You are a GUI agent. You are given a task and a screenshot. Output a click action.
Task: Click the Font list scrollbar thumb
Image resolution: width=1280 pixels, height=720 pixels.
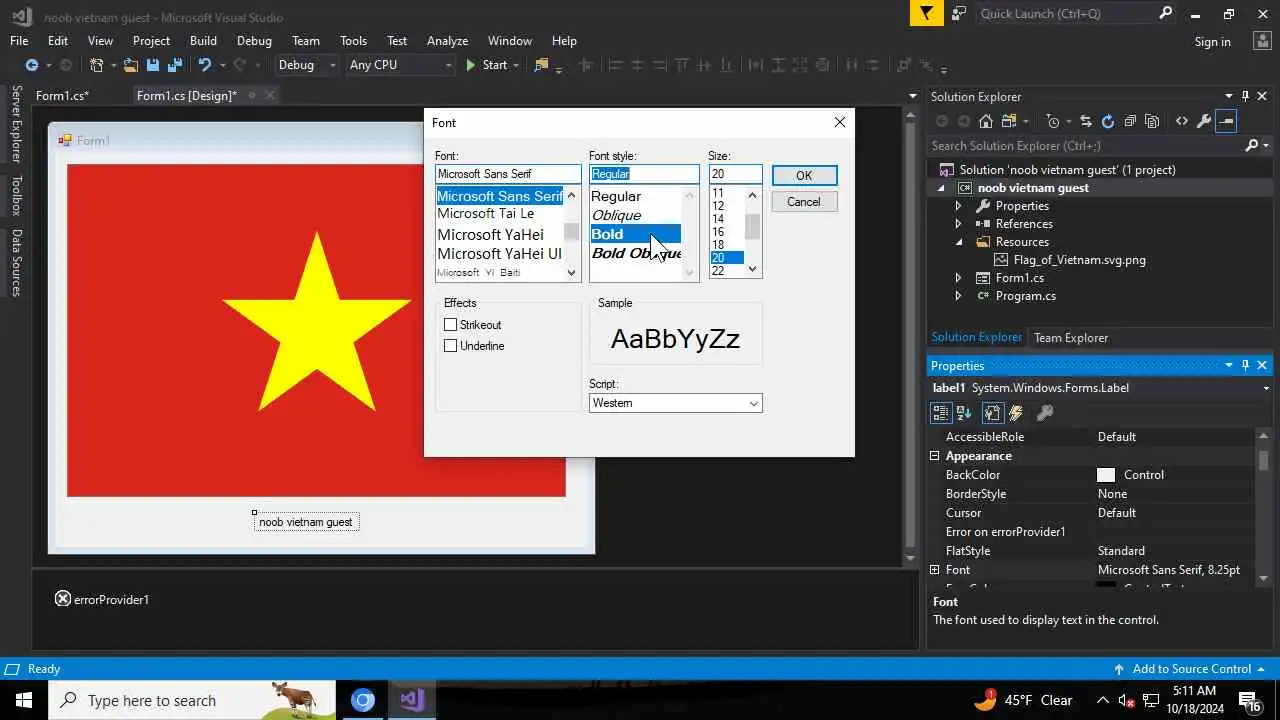click(x=572, y=232)
